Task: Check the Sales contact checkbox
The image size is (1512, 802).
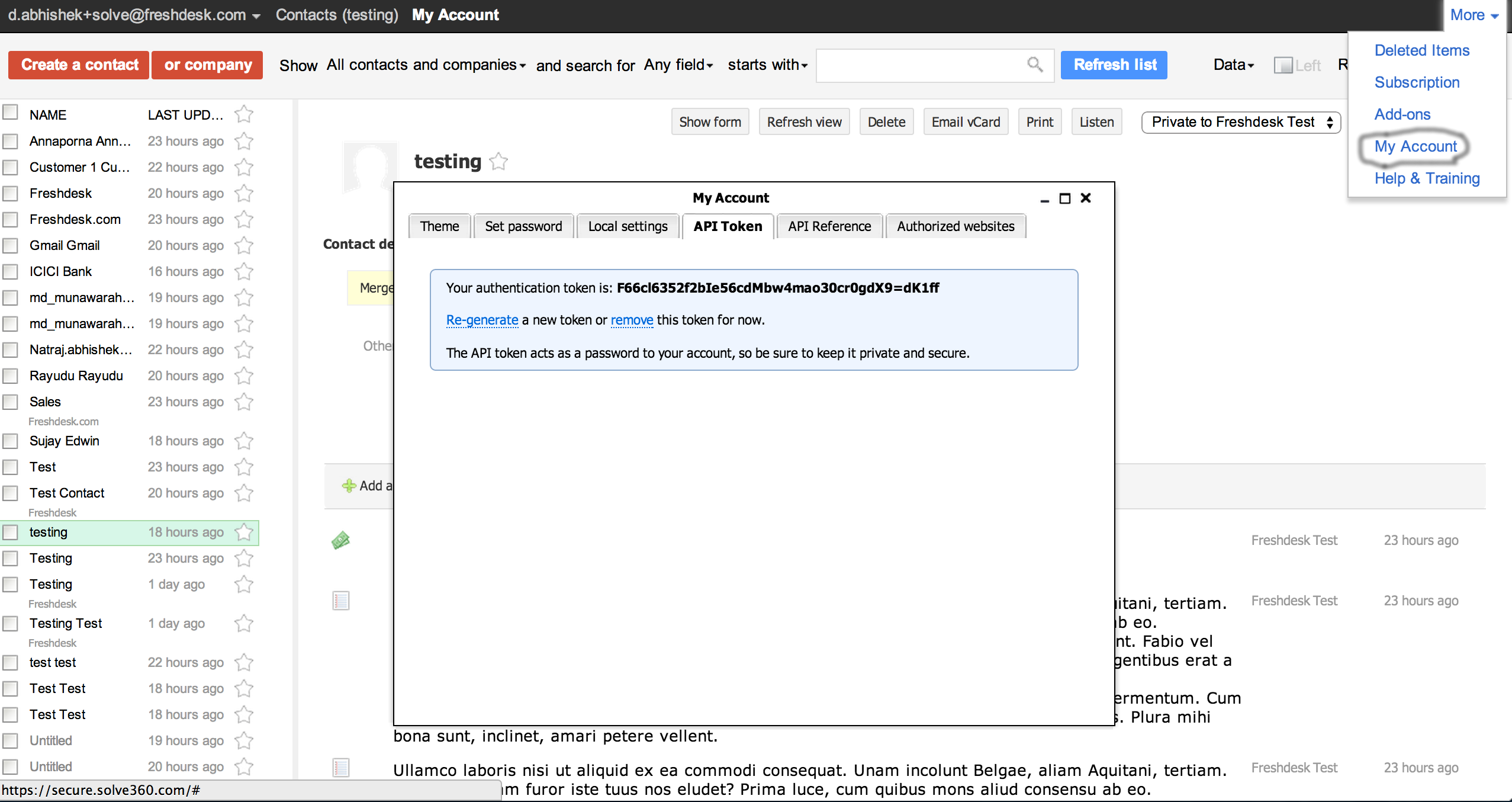Action: 10,402
